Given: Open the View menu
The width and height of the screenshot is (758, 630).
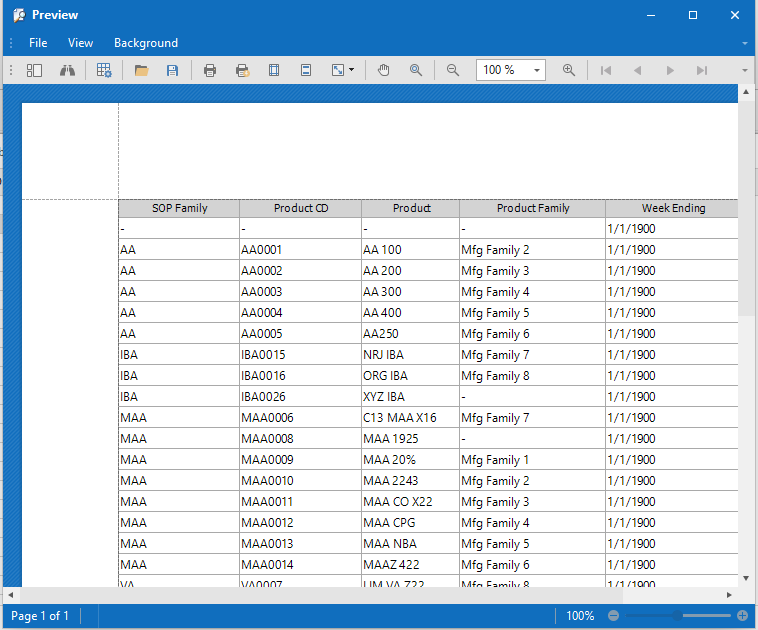Looking at the screenshot, I should coord(80,43).
